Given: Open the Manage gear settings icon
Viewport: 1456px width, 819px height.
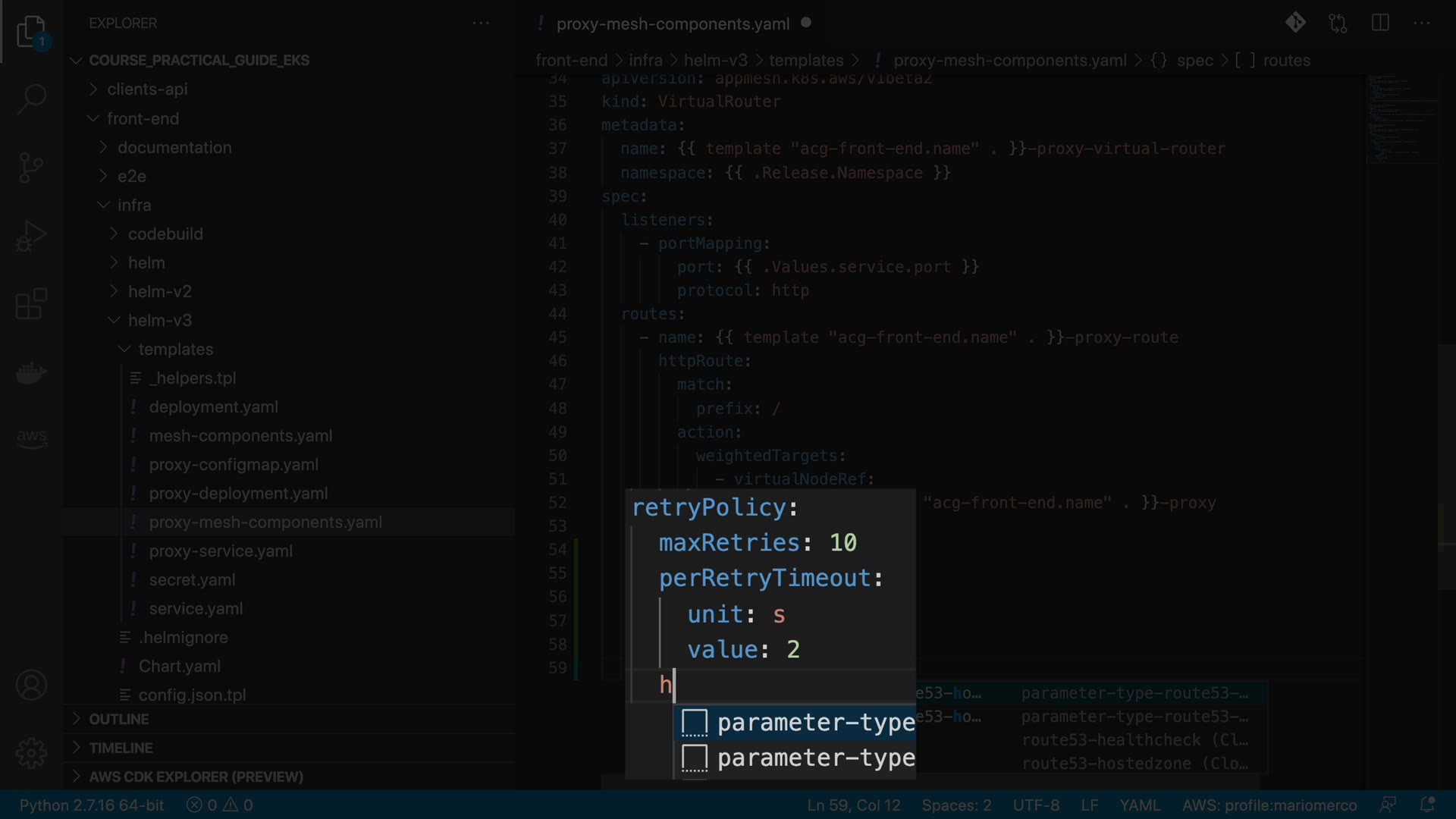Looking at the screenshot, I should [x=31, y=753].
